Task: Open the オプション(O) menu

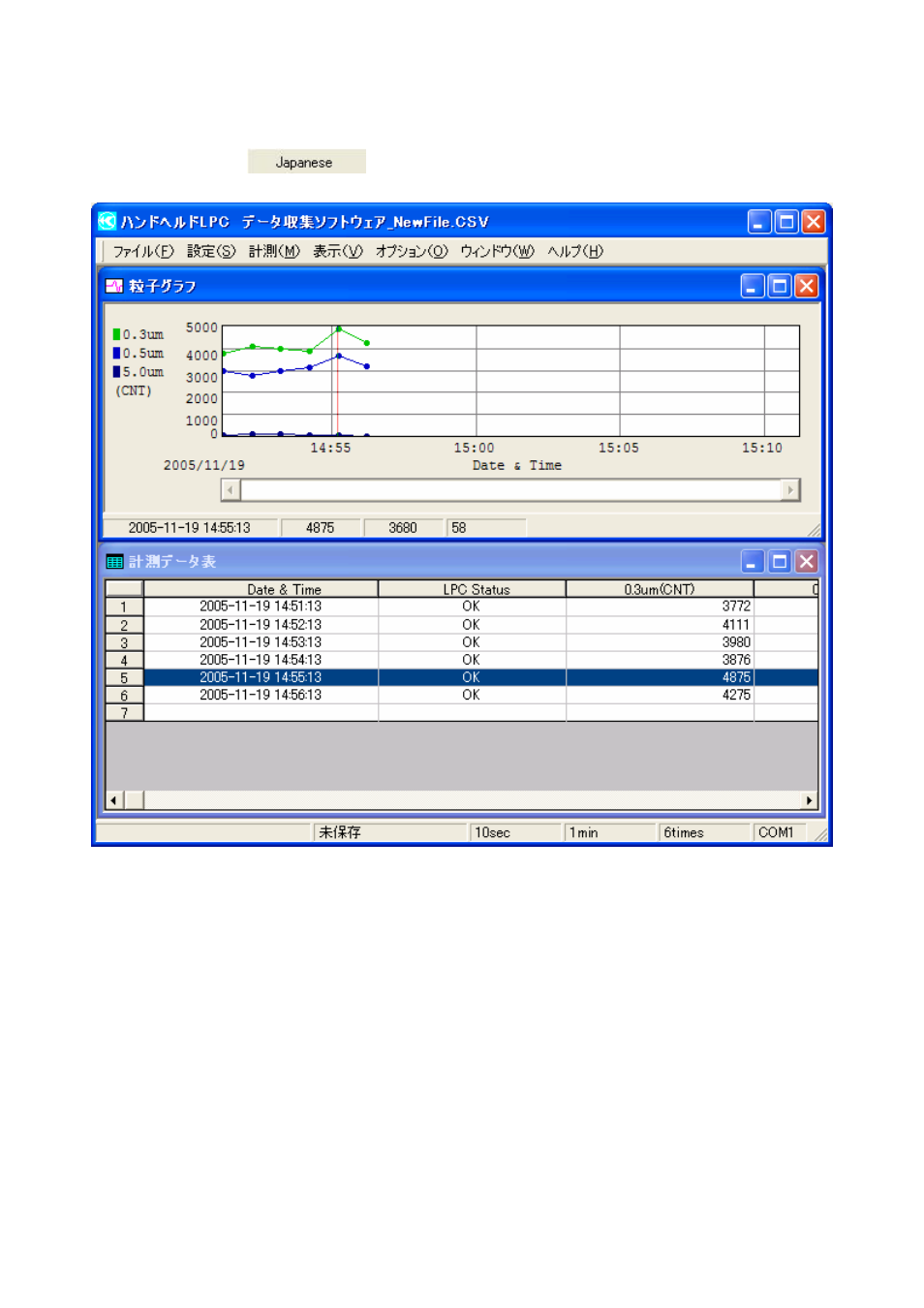Action: pos(412,251)
